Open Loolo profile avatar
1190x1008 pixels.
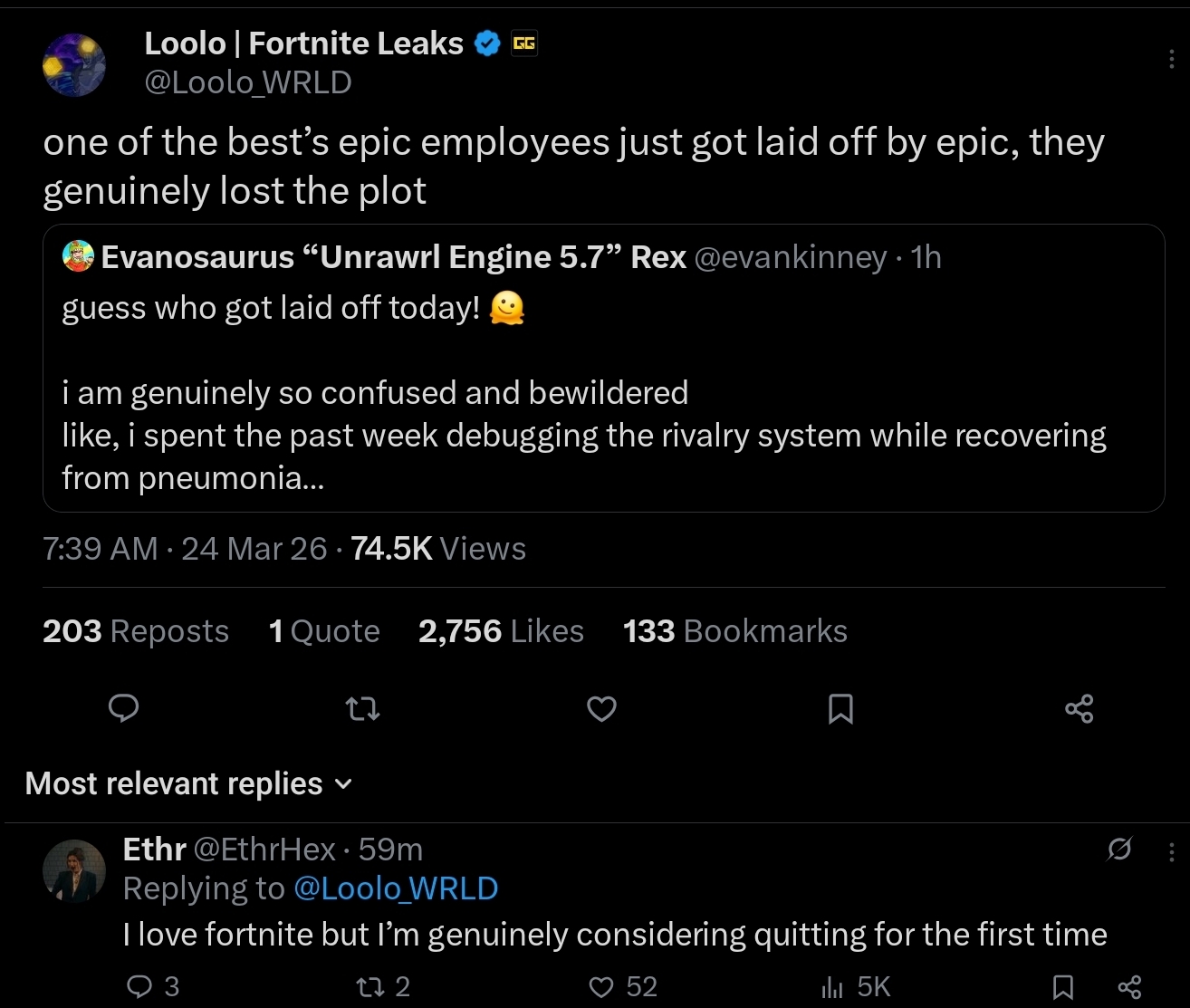coord(74,64)
